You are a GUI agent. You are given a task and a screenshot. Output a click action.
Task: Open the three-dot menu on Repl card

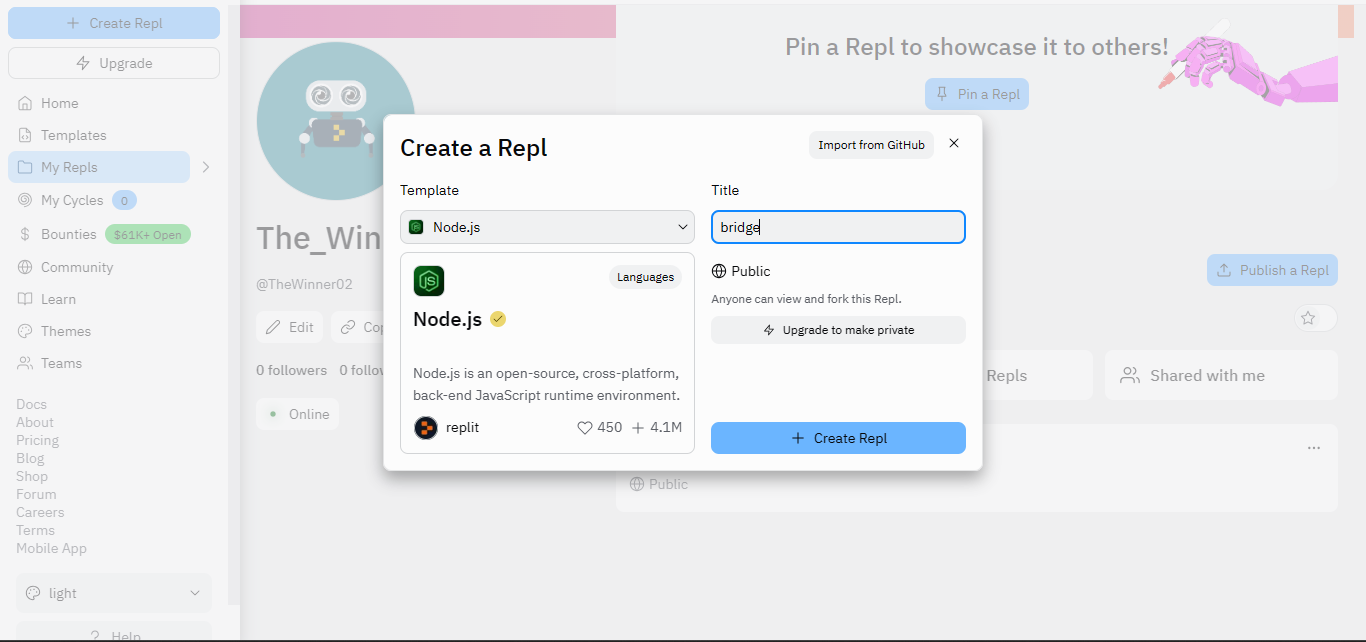[x=1314, y=448]
